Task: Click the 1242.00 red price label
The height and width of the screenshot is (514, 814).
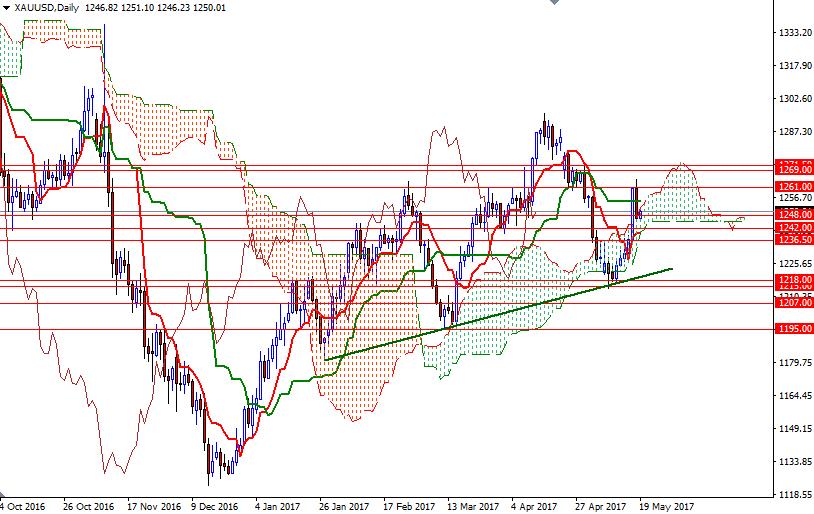Action: point(795,228)
